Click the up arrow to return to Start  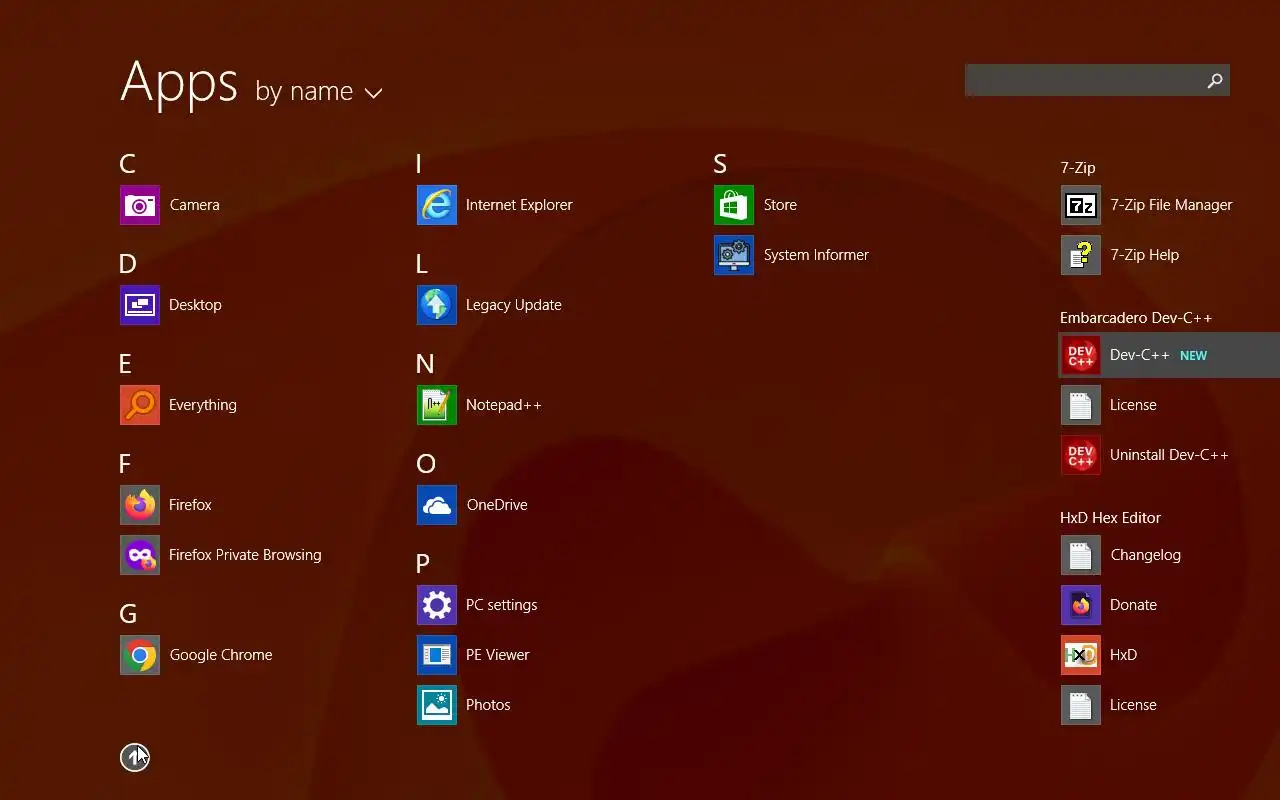pyautogui.click(x=135, y=758)
